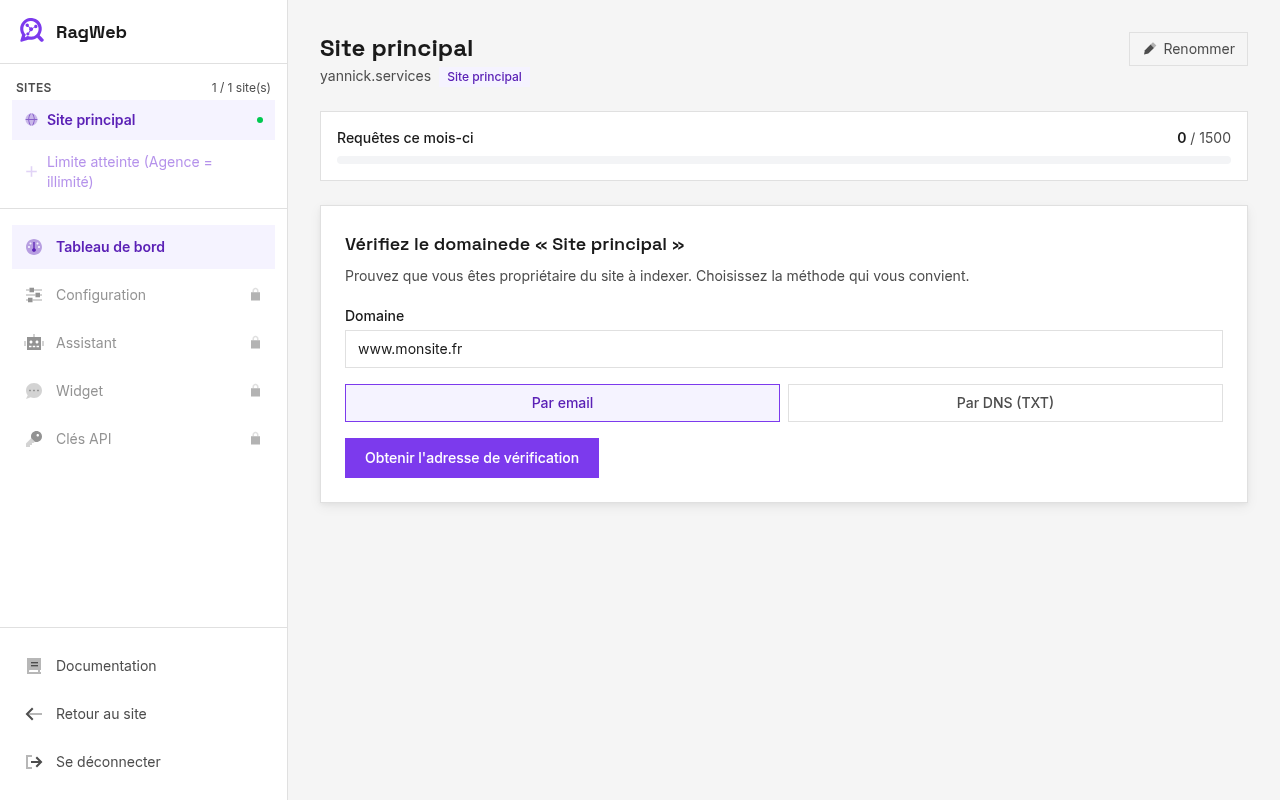Open the Documentation link

pos(143,666)
